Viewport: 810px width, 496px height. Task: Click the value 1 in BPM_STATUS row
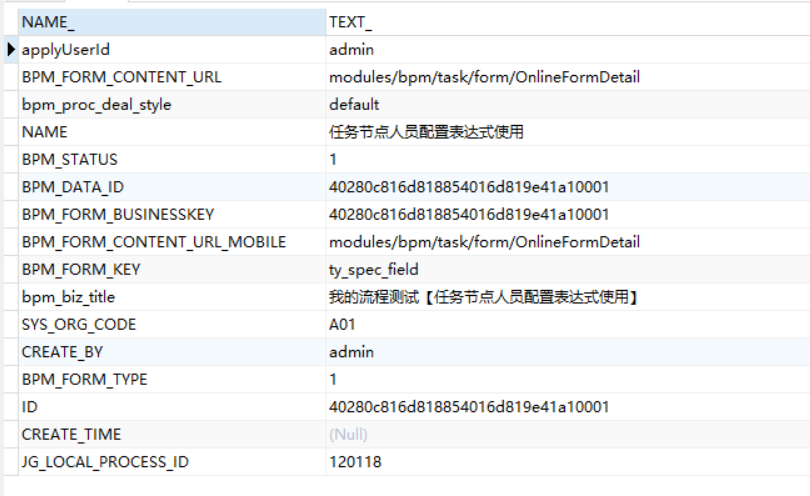point(568,159)
